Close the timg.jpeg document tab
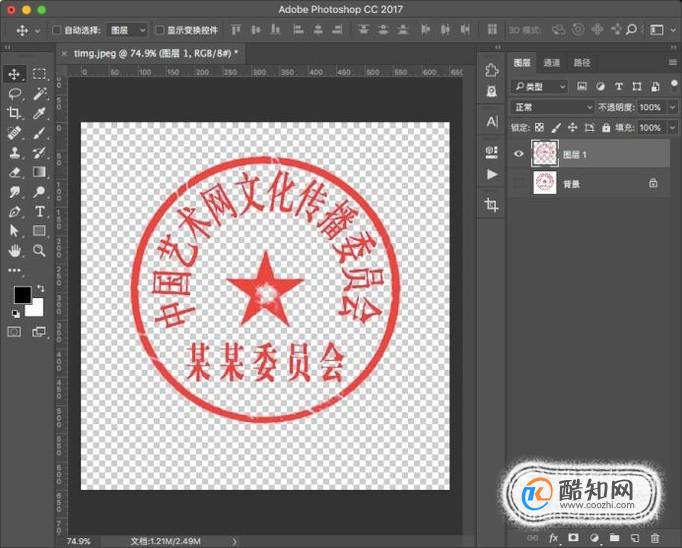Viewport: 682px width, 548px height. (64, 53)
